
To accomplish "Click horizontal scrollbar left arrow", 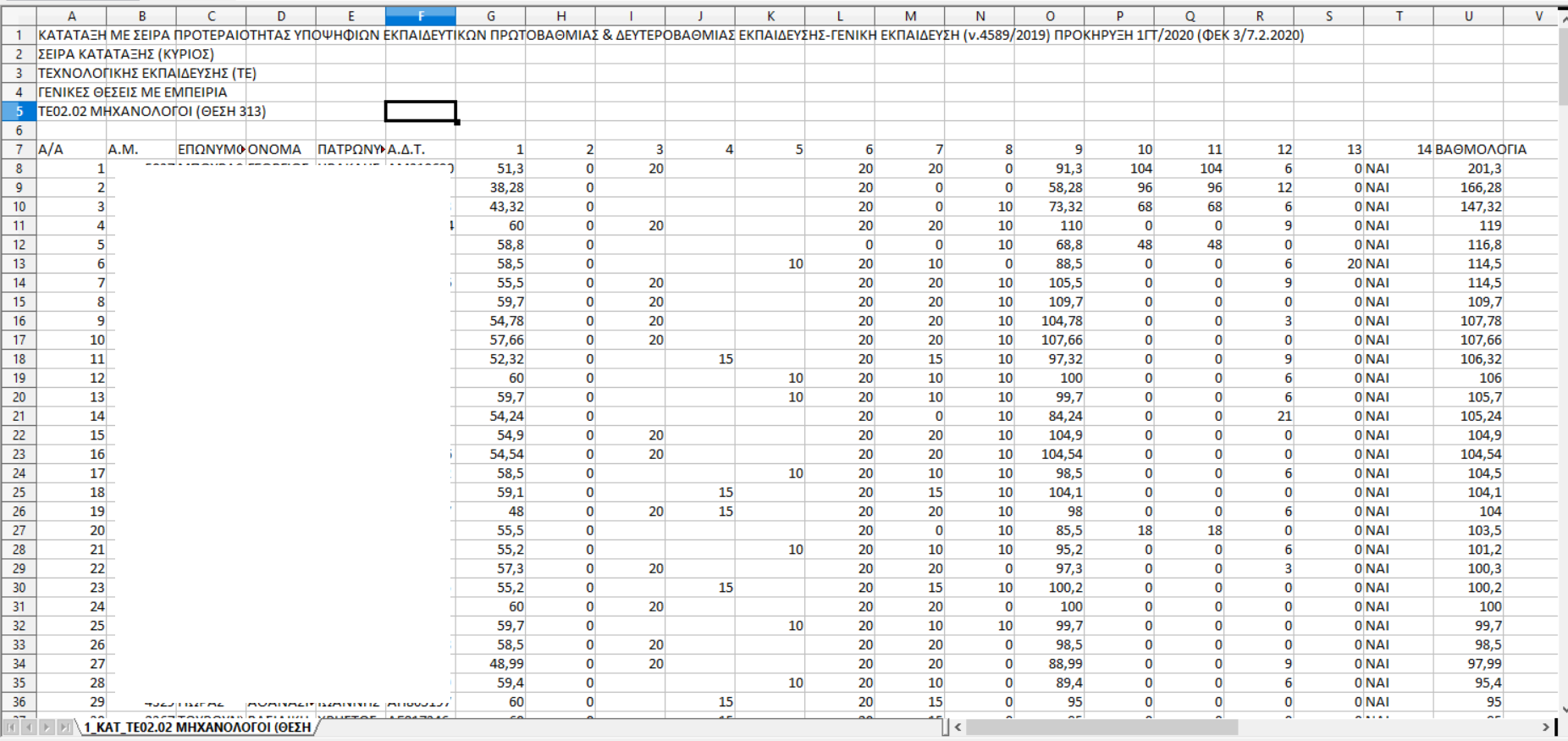I will pos(958,727).
